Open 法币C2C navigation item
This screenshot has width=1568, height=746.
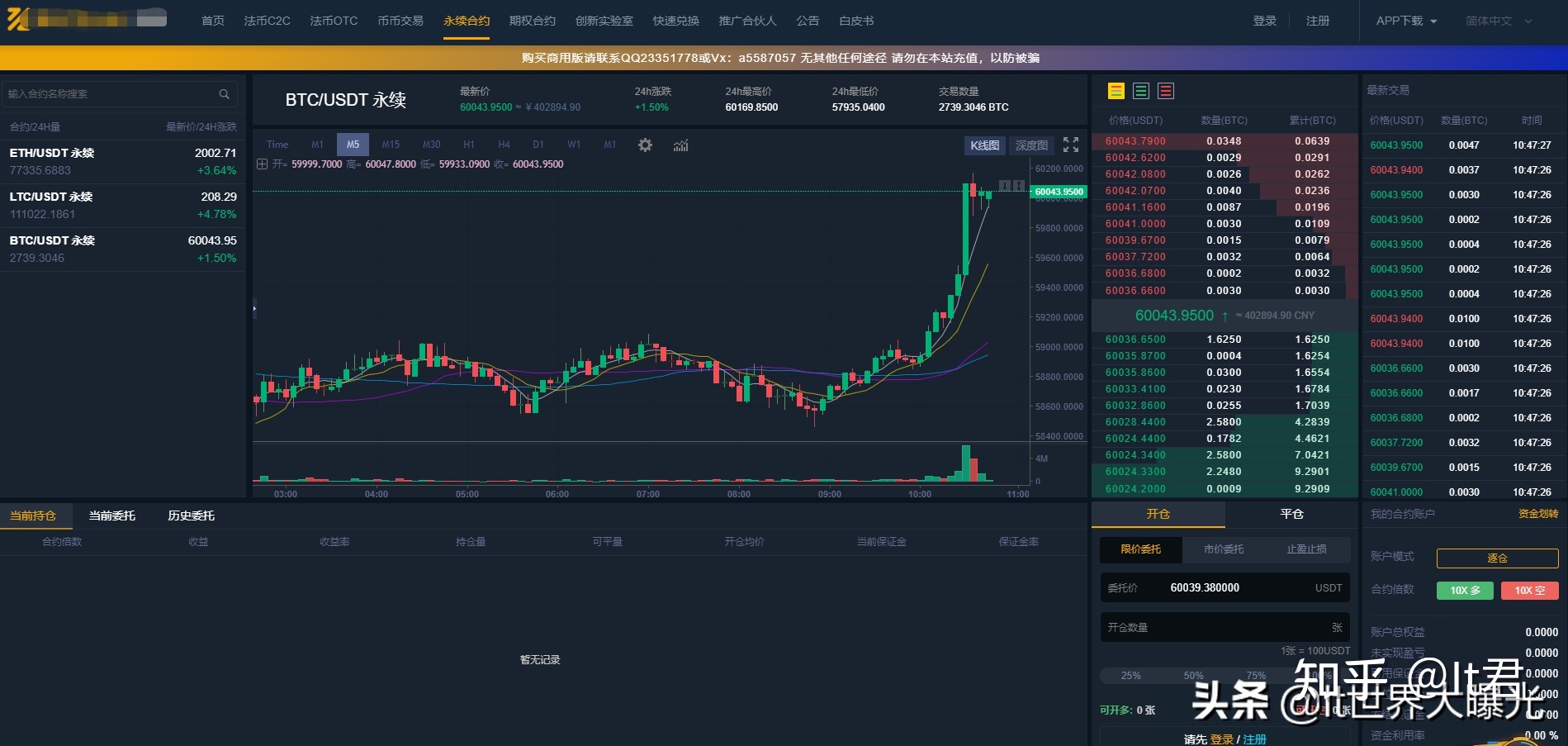(x=267, y=21)
